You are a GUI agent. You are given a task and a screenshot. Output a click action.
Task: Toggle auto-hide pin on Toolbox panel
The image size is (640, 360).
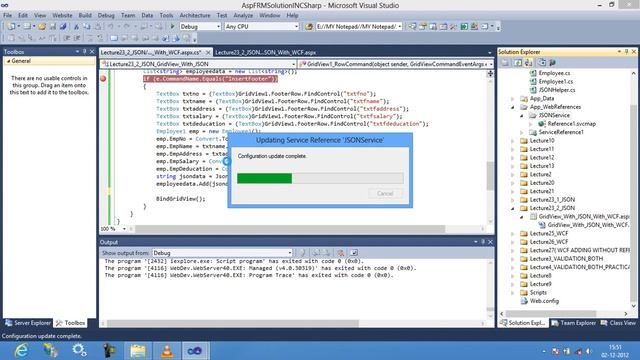tap(84, 51)
